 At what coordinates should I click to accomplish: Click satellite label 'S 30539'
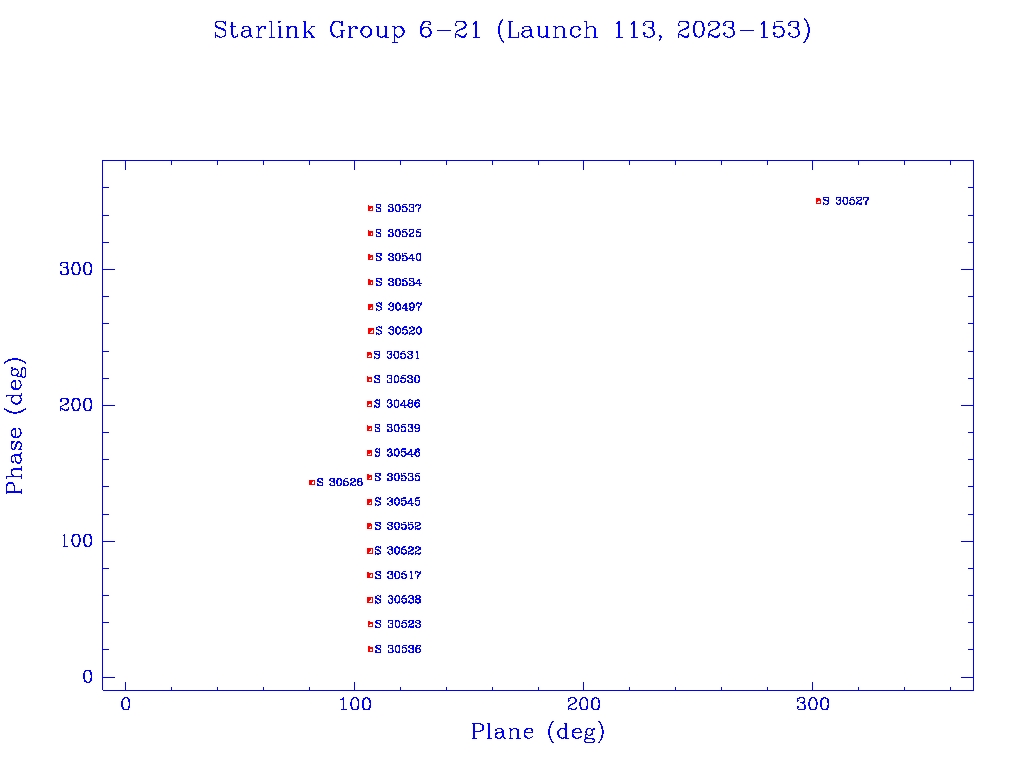pyautogui.click(x=397, y=428)
